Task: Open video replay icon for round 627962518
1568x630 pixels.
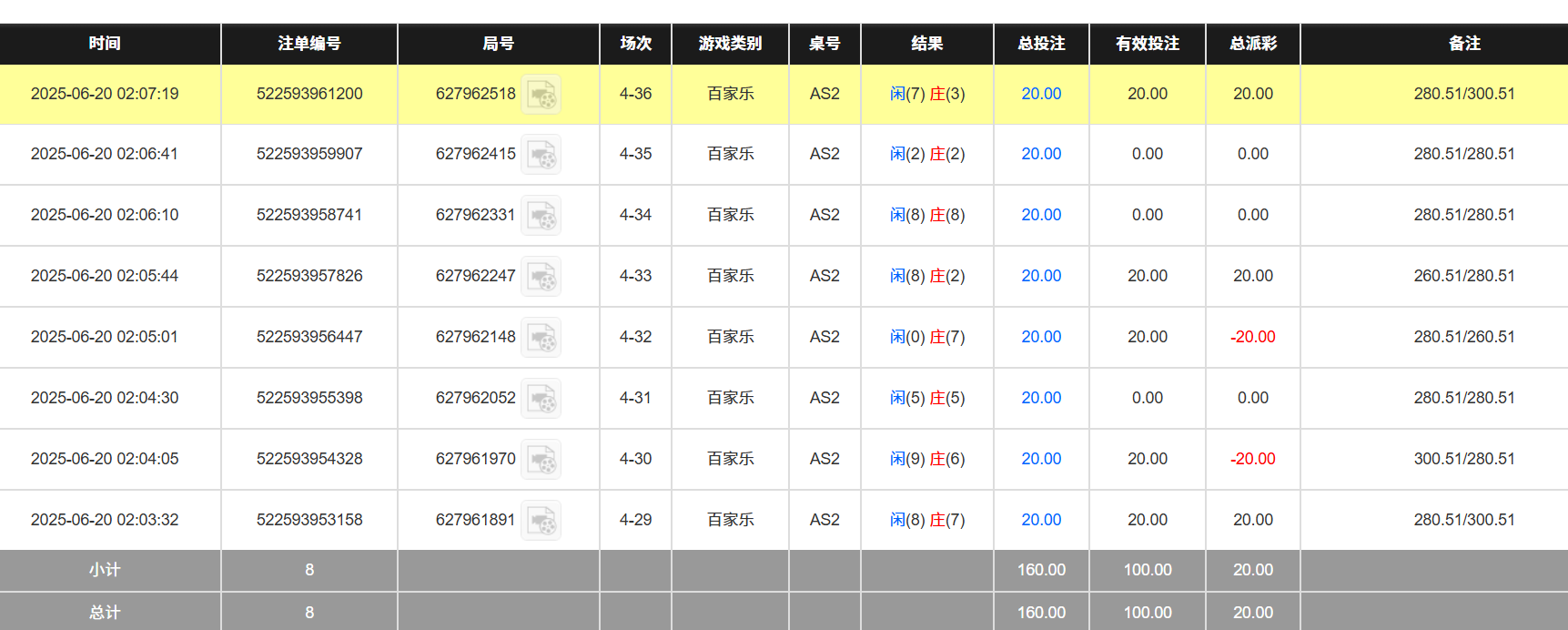Action: click(x=541, y=95)
